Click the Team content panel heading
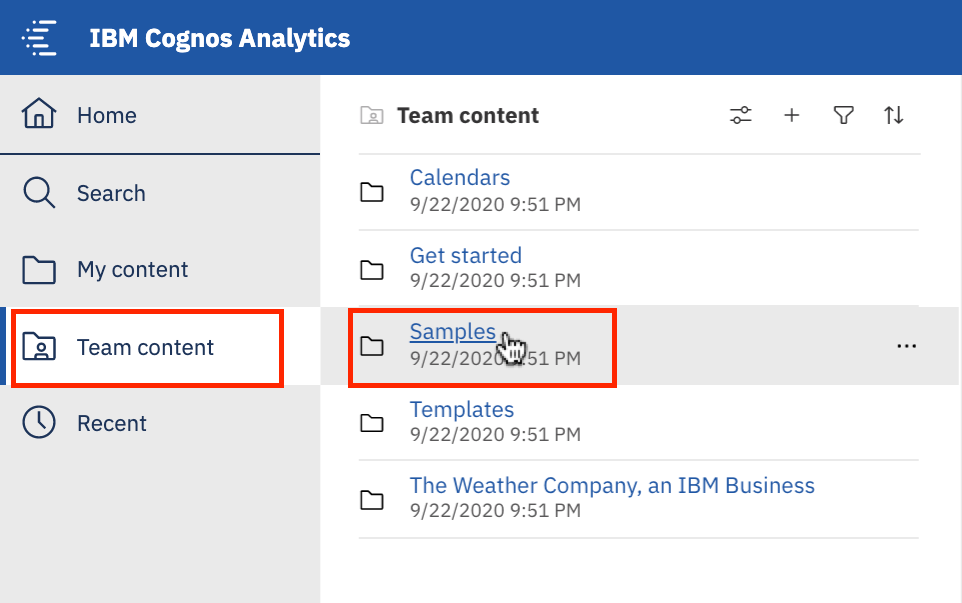This screenshot has height=603, width=962. tap(468, 115)
